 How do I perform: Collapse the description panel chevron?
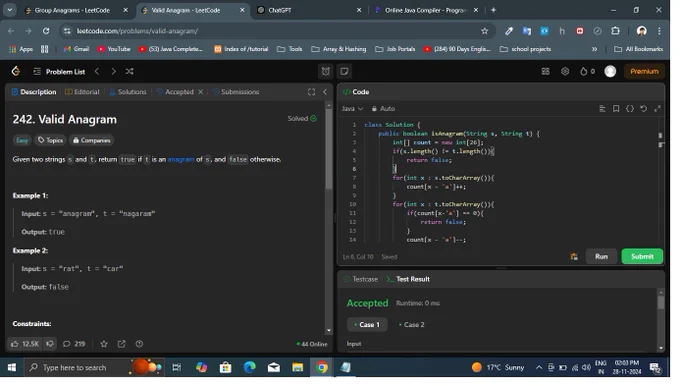pyautogui.click(x=325, y=92)
